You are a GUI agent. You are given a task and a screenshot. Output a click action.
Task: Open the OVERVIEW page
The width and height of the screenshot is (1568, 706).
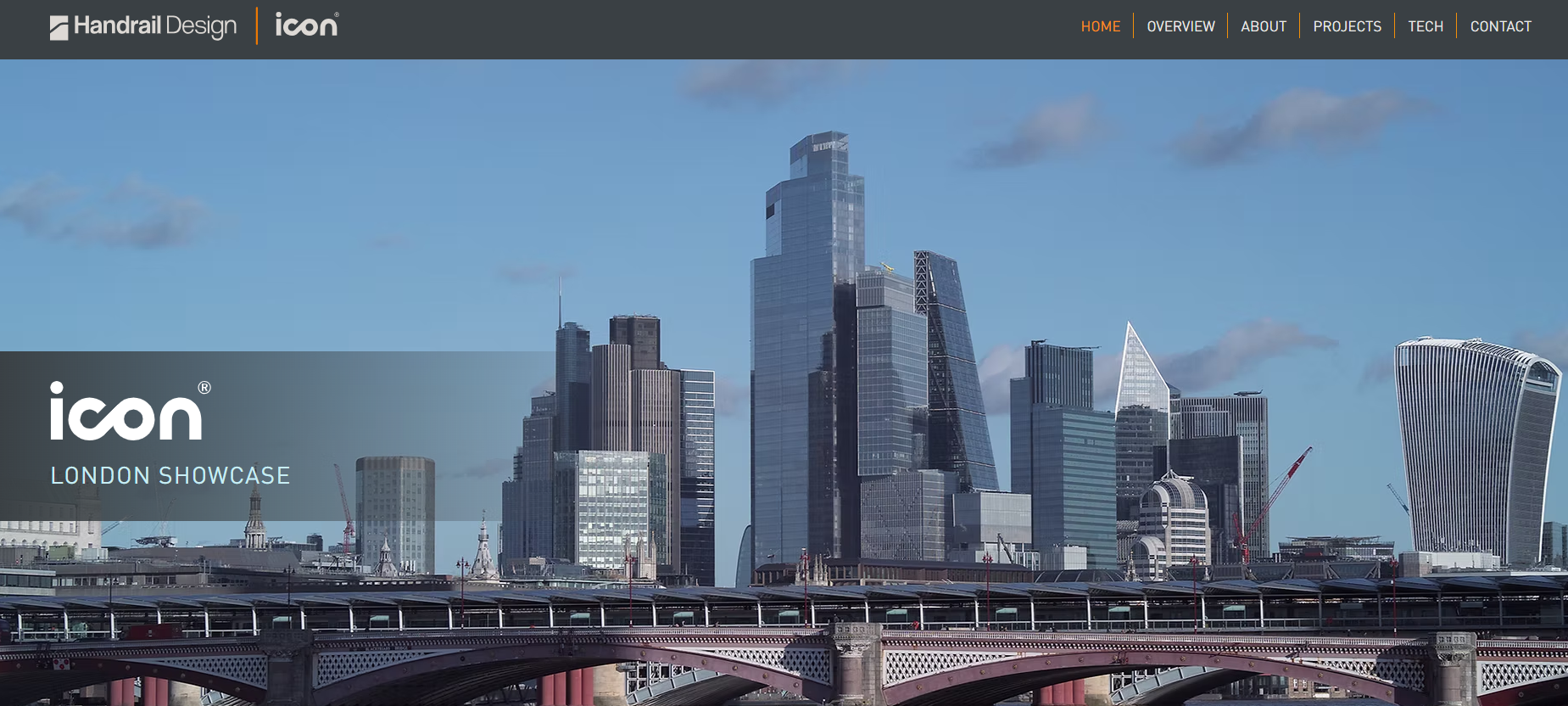point(1180,26)
